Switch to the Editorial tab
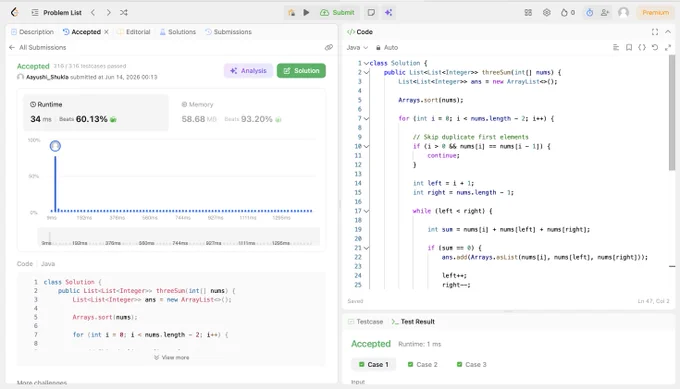 134,32
